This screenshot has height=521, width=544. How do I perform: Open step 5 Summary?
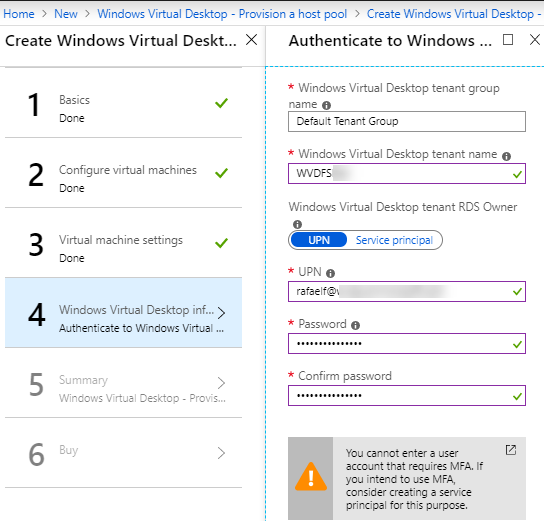point(124,383)
